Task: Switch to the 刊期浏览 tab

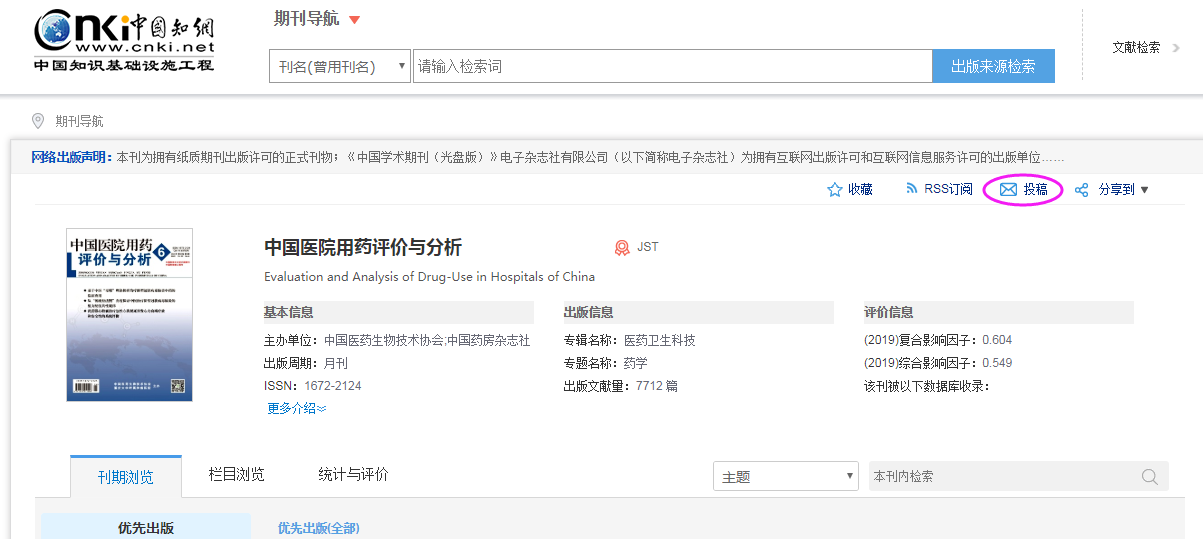Action: click(x=126, y=477)
